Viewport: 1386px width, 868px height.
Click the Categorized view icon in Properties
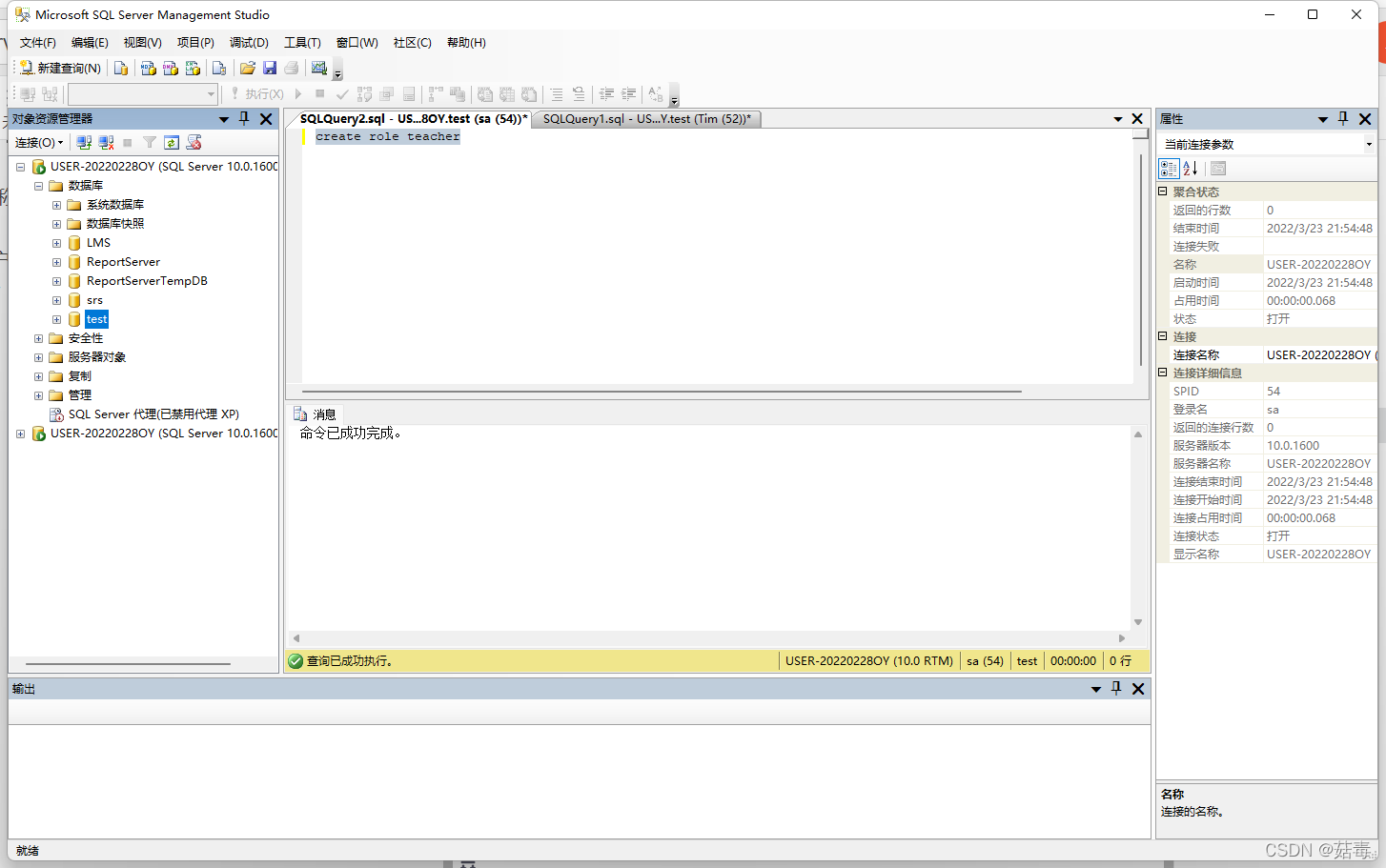click(1169, 169)
